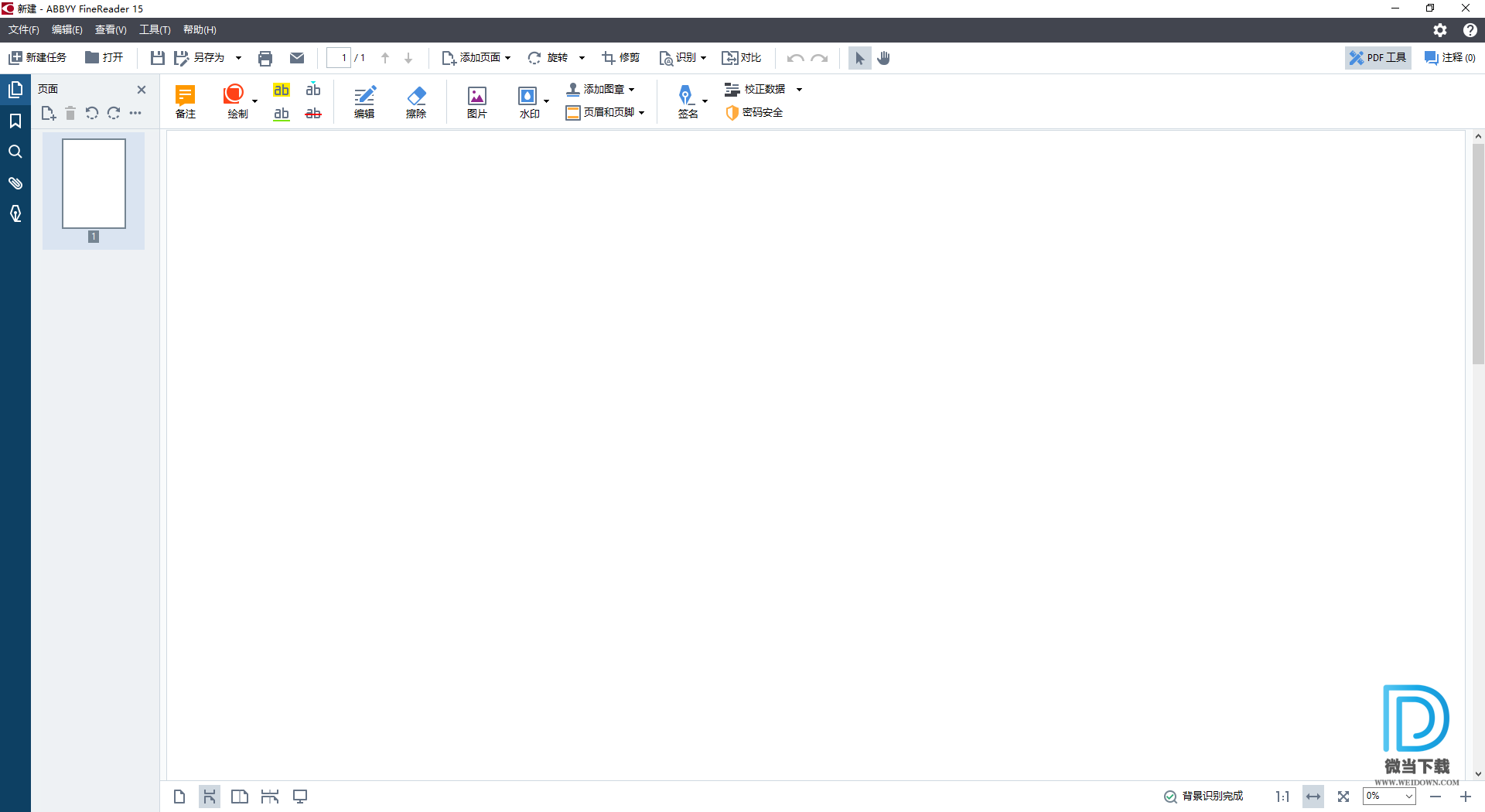Open settings gear icon
The width and height of the screenshot is (1485, 812).
tap(1440, 30)
